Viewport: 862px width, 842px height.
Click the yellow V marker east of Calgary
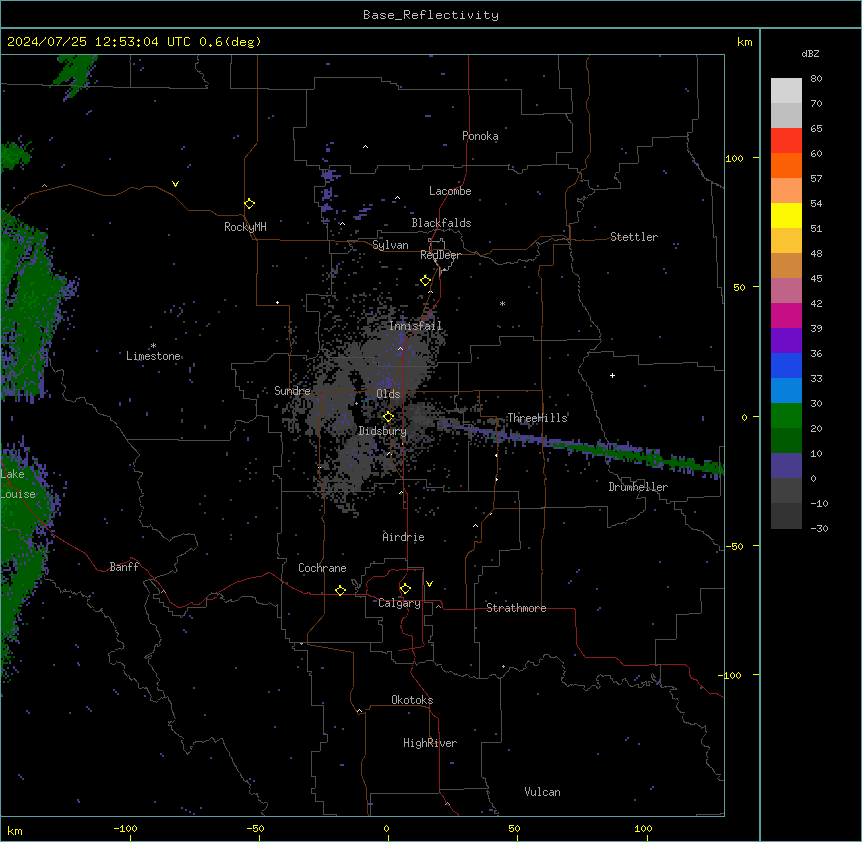(x=429, y=584)
